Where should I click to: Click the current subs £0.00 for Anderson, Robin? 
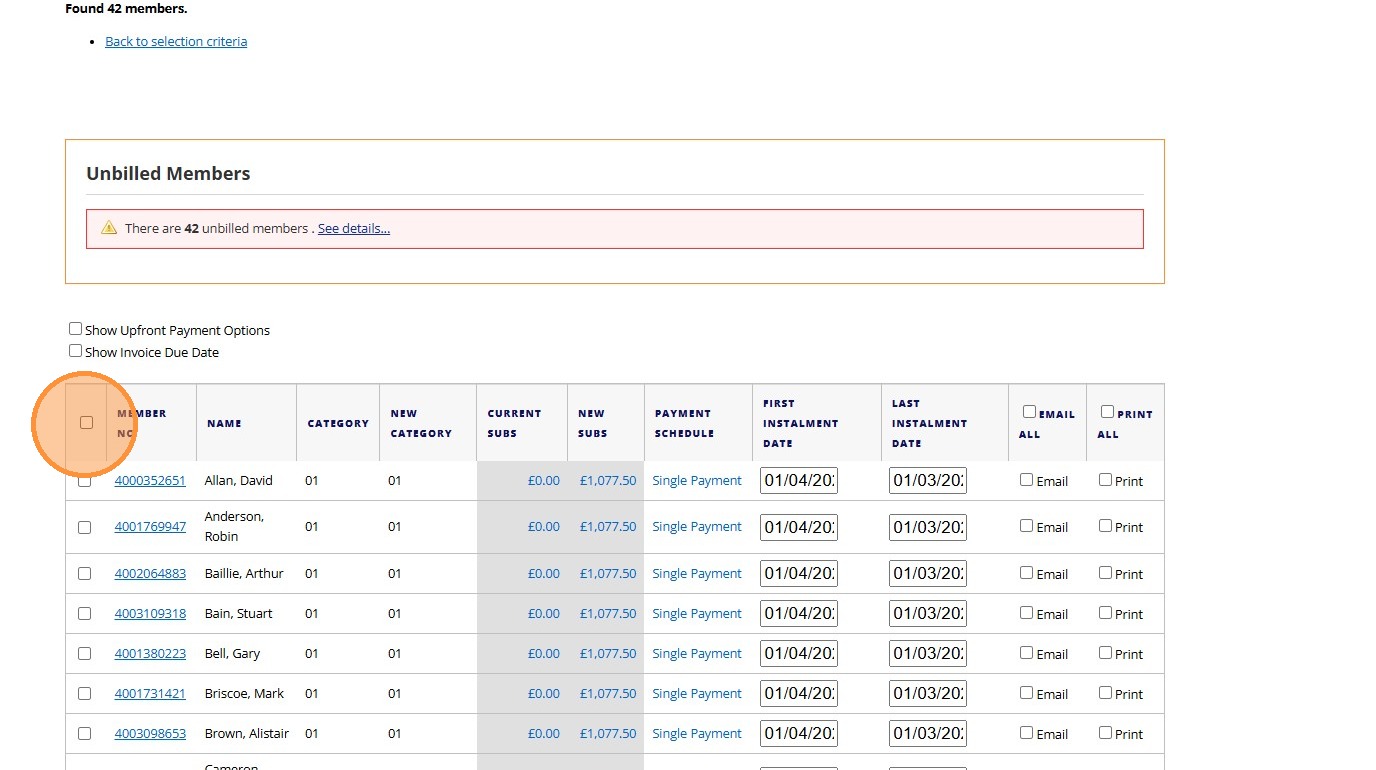544,526
